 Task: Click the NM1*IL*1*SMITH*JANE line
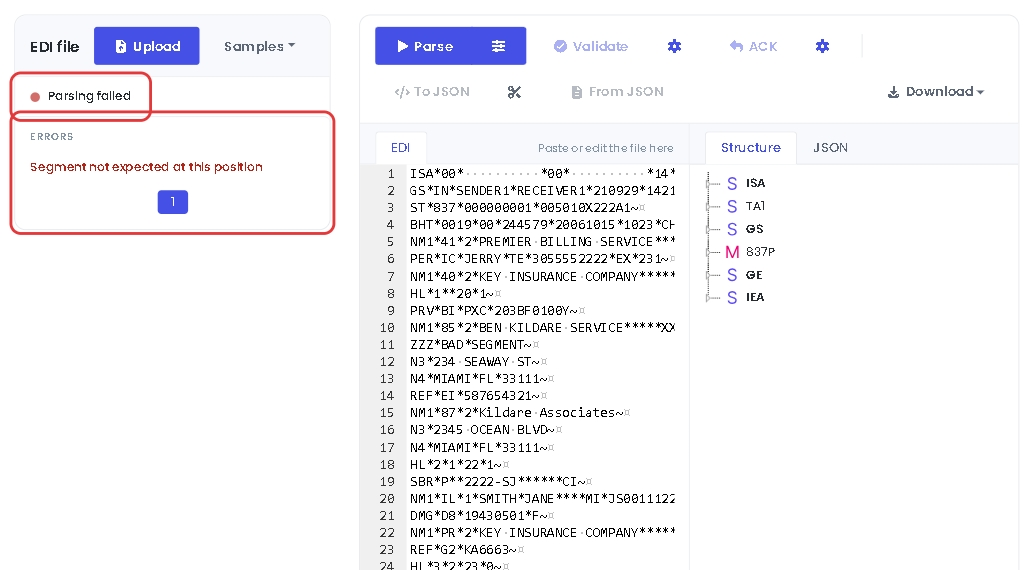click(542, 499)
